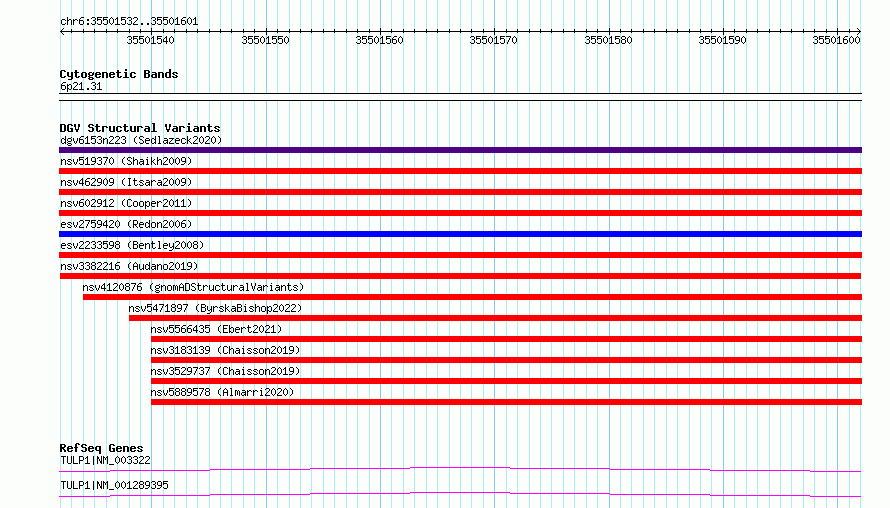Click the red nsv519370 variant bar
Image resolution: width=890 pixels, height=508 pixels.
[x=460, y=171]
